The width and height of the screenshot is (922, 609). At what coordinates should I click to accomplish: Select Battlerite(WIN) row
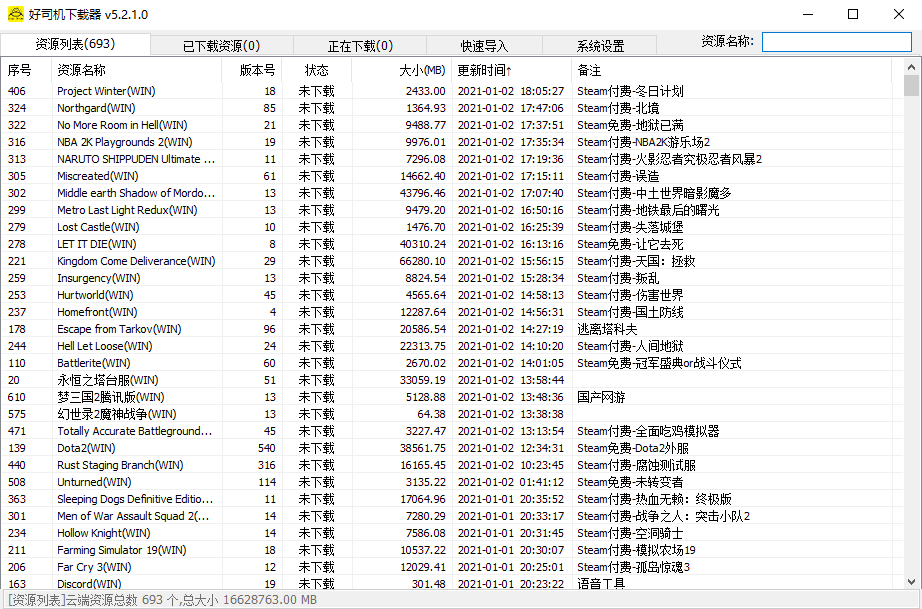pos(452,363)
